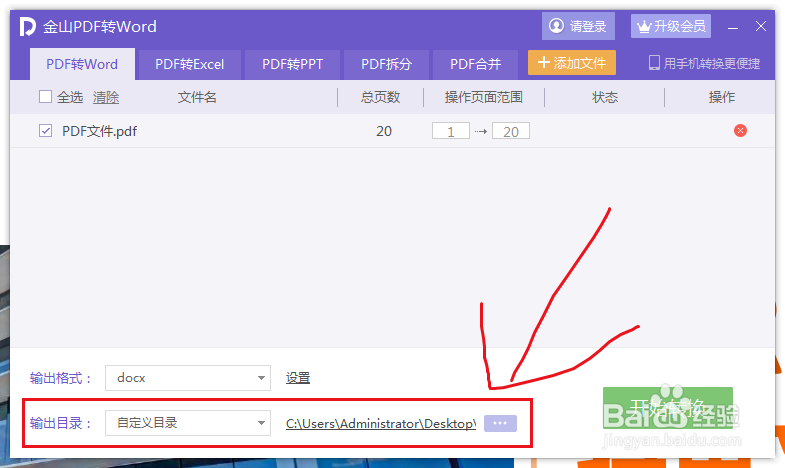Click 操作页面范围 column header

pyautogui.click(x=484, y=97)
